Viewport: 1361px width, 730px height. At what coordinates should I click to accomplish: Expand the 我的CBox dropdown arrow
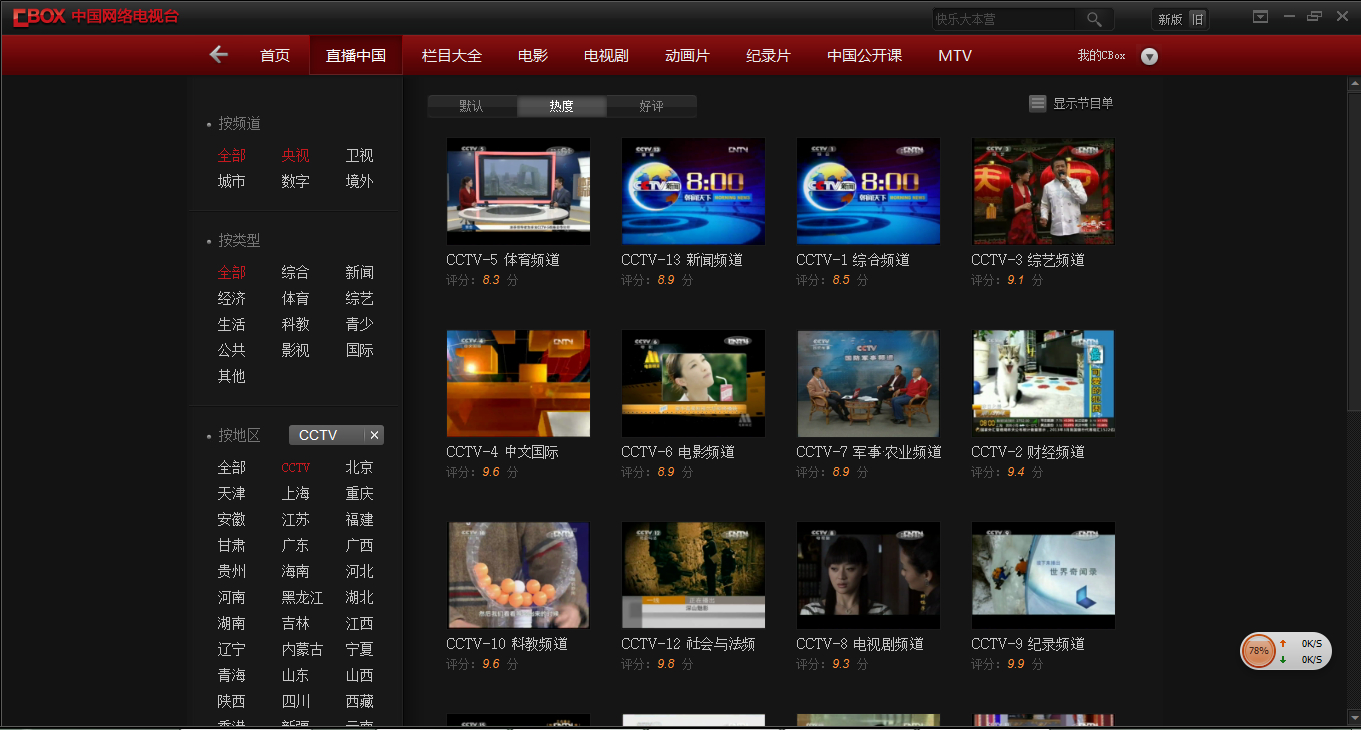point(1149,56)
